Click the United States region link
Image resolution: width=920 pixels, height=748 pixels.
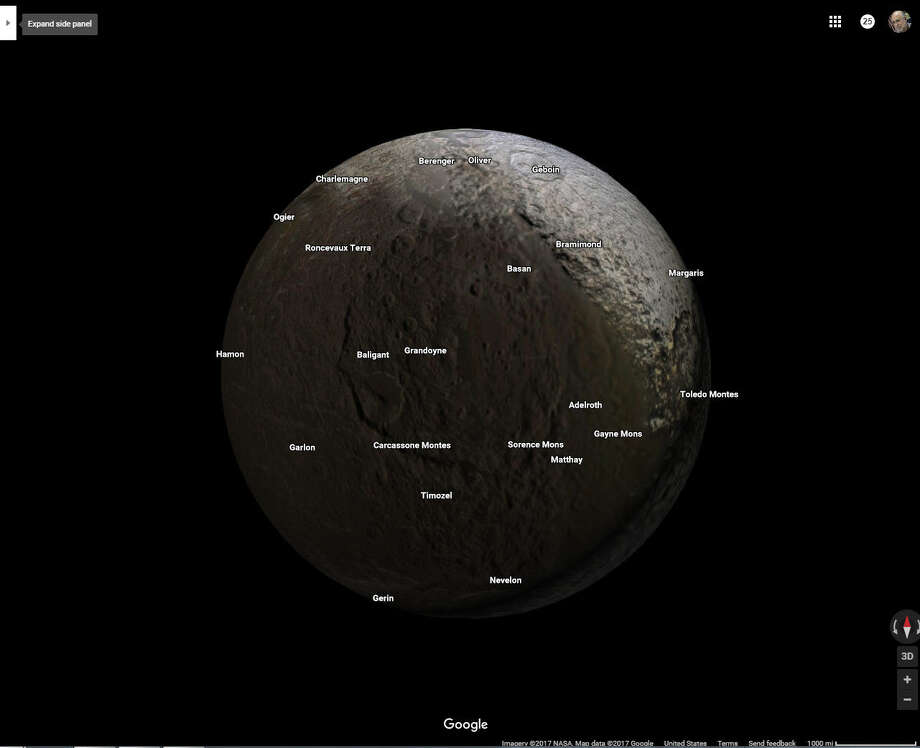pyautogui.click(x=684, y=743)
